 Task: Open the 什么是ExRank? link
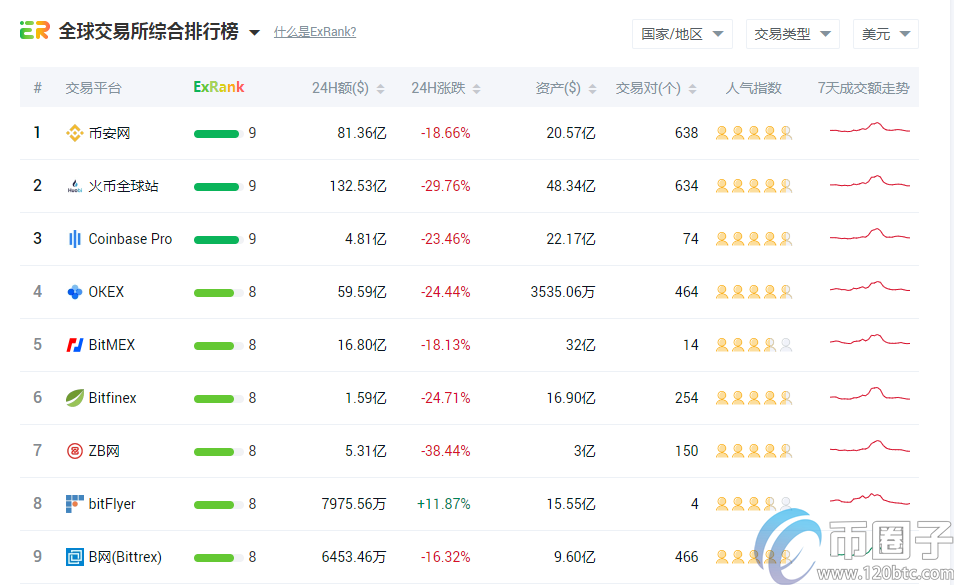point(315,32)
